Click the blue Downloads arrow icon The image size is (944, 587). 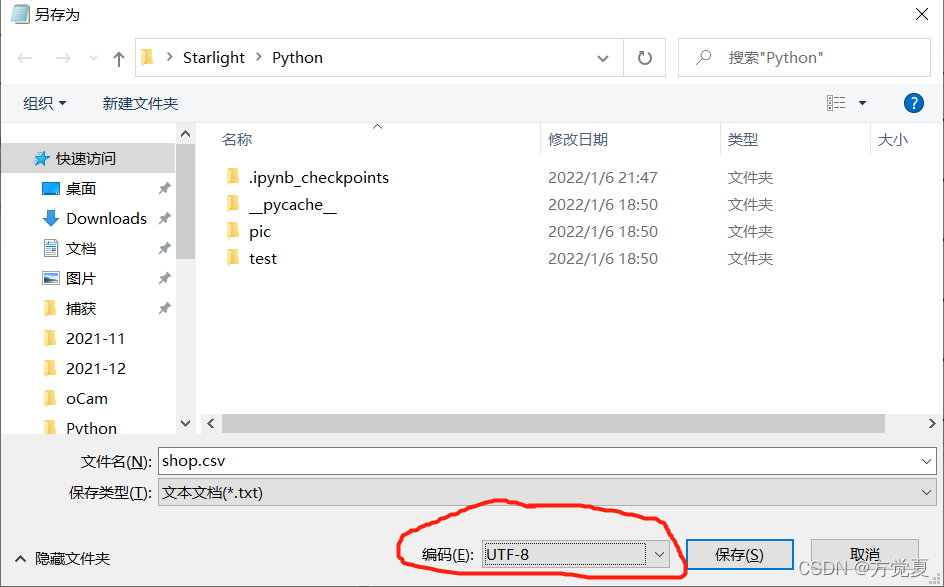(51, 218)
